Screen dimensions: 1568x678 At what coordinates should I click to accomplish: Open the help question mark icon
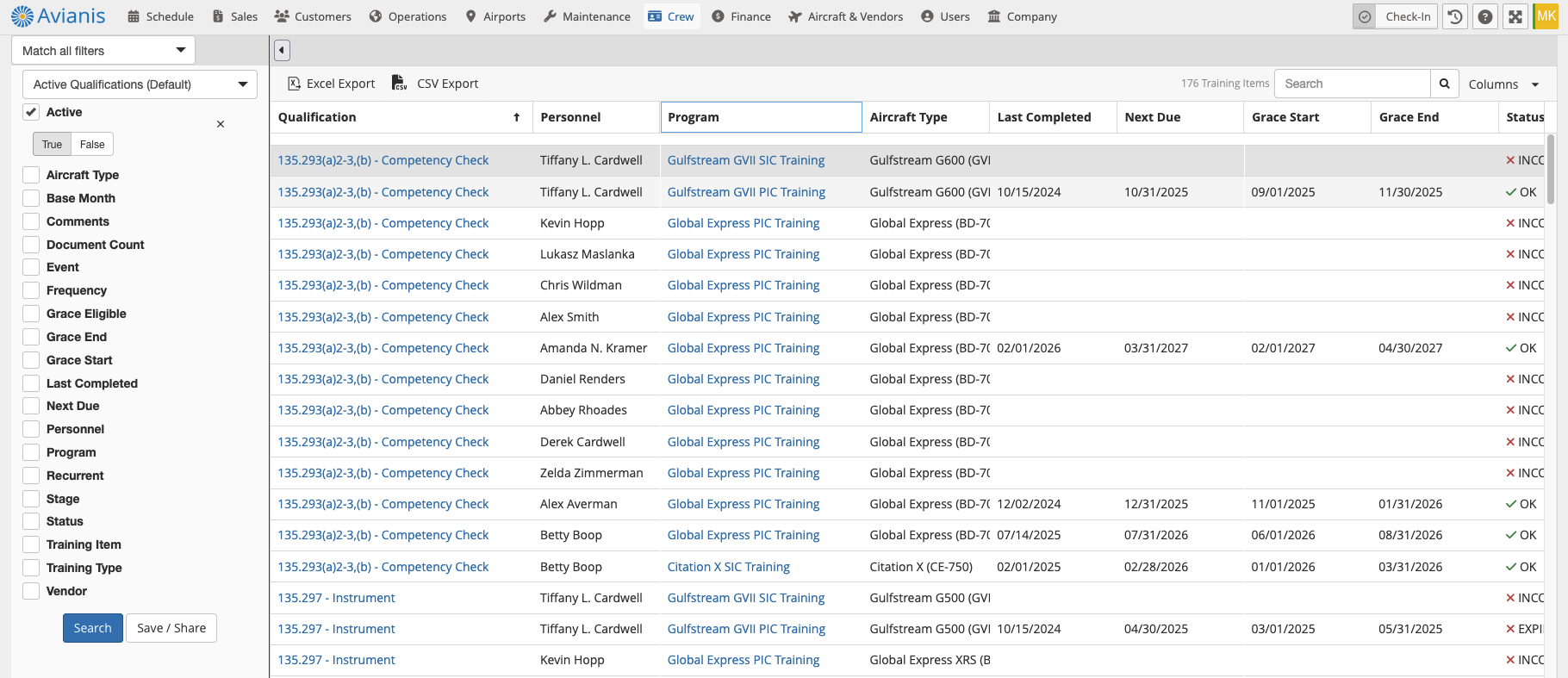pos(1485,16)
